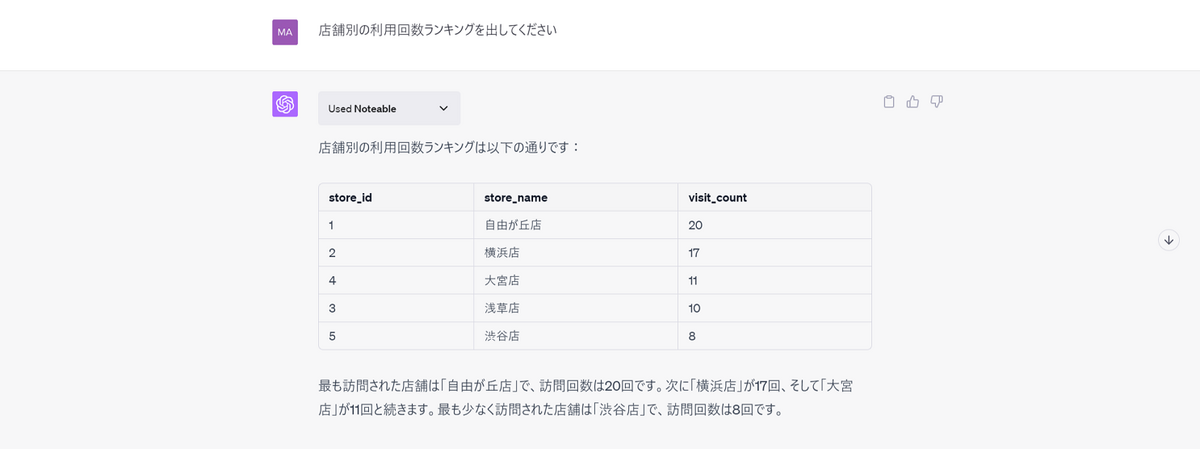Click the MA user avatar
1200x449 pixels.
pyautogui.click(x=285, y=32)
